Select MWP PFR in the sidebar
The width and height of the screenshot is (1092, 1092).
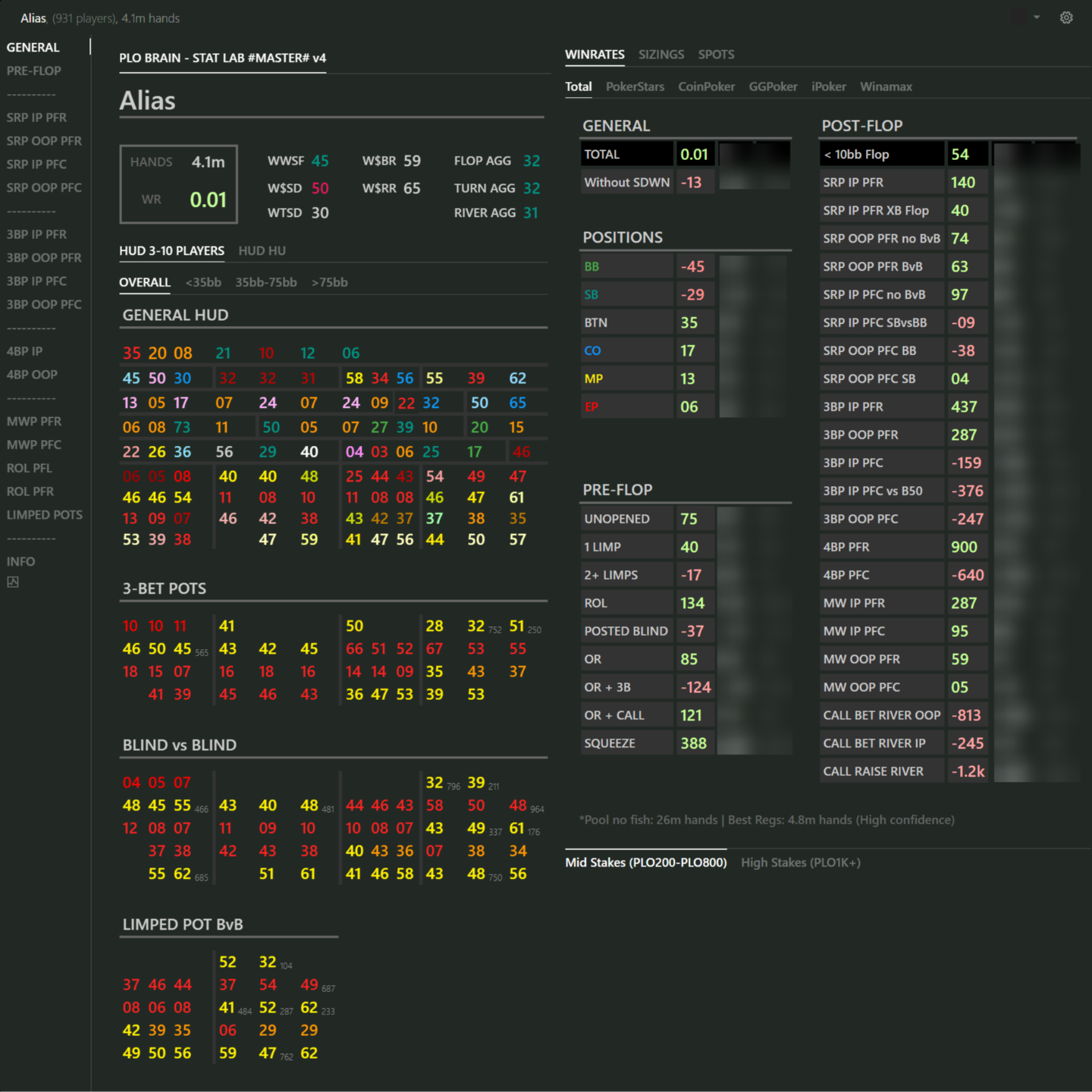click(x=33, y=421)
